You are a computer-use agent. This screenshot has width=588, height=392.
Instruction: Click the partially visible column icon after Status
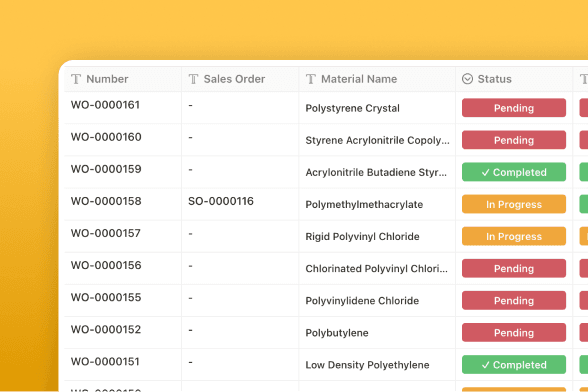coord(584,79)
